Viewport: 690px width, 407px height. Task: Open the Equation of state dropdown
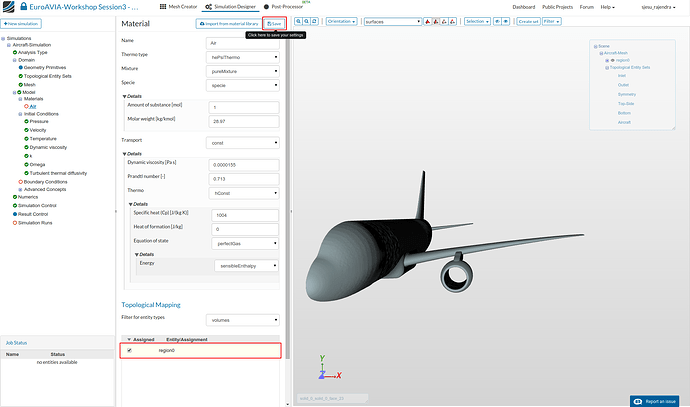coord(245,243)
